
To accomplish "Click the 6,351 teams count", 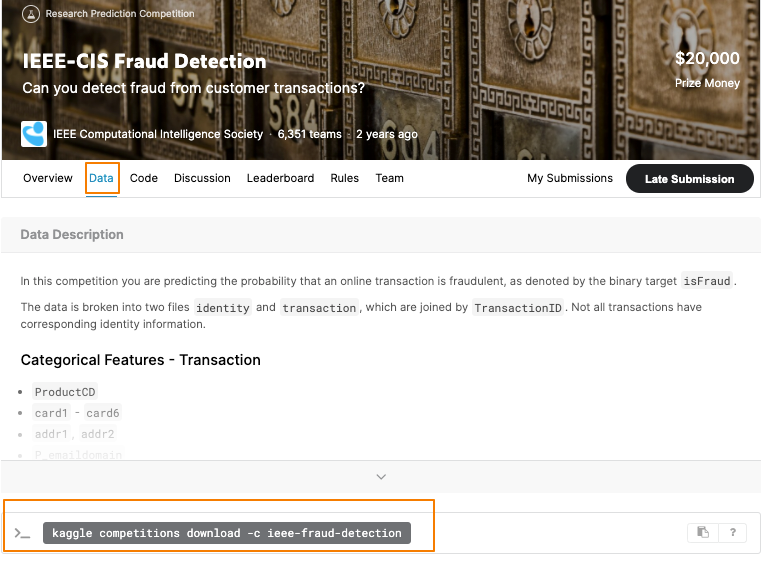I will [x=309, y=134].
